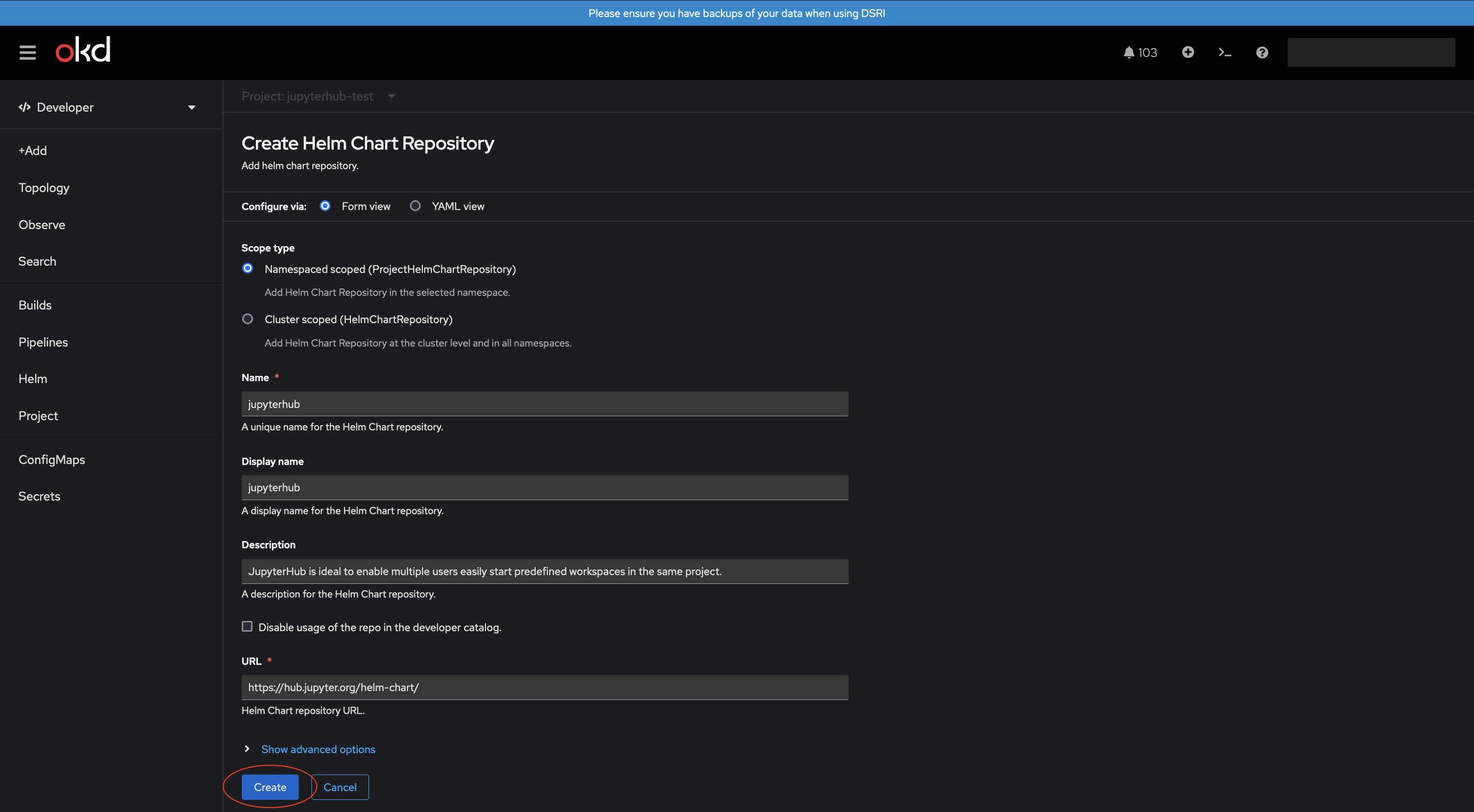Click the plus import icon in header
This screenshot has width=1474, height=812.
click(x=1188, y=52)
